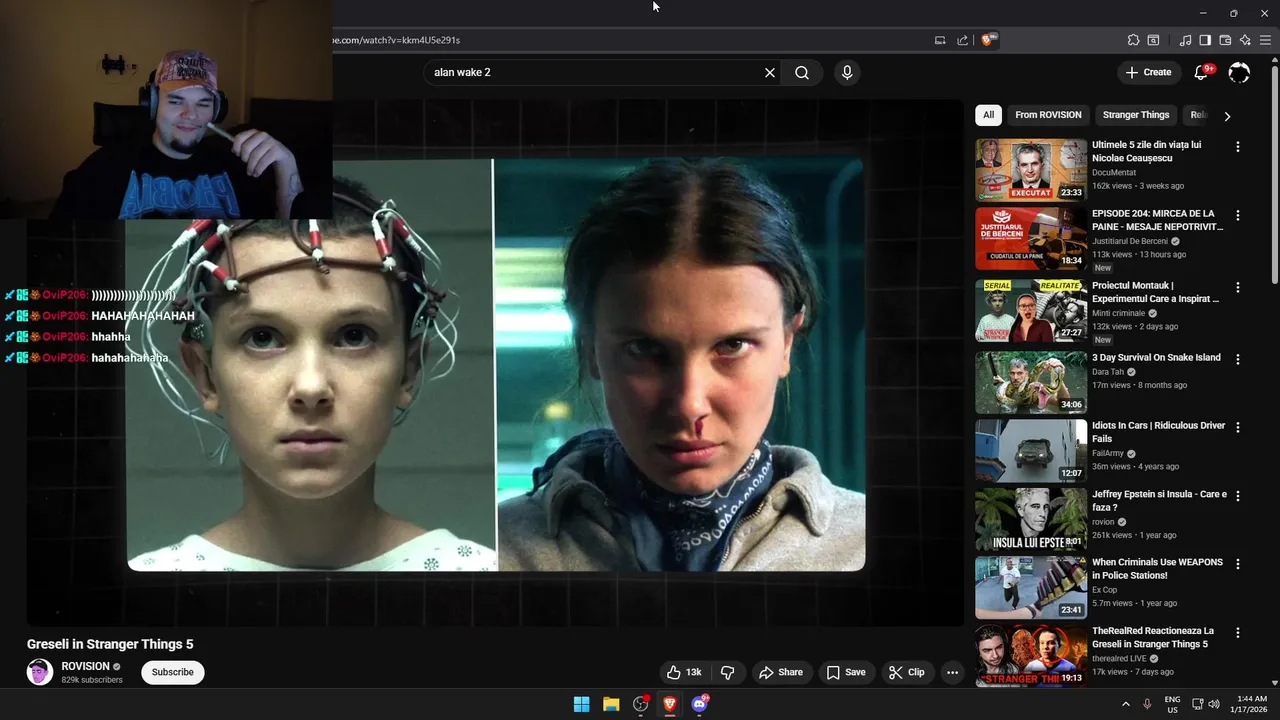The width and height of the screenshot is (1280, 720).
Task: Open Proiectul Montauk video thumbnail
Action: pyautogui.click(x=1031, y=311)
